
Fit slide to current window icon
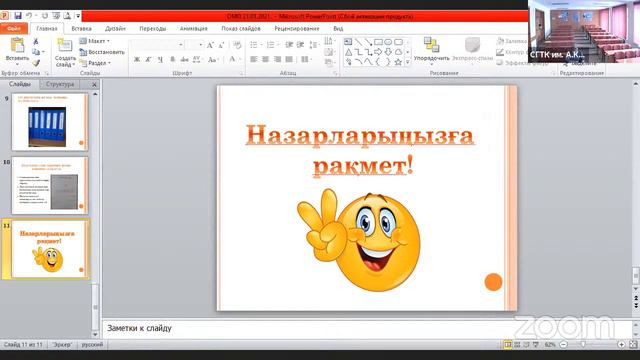click(633, 345)
